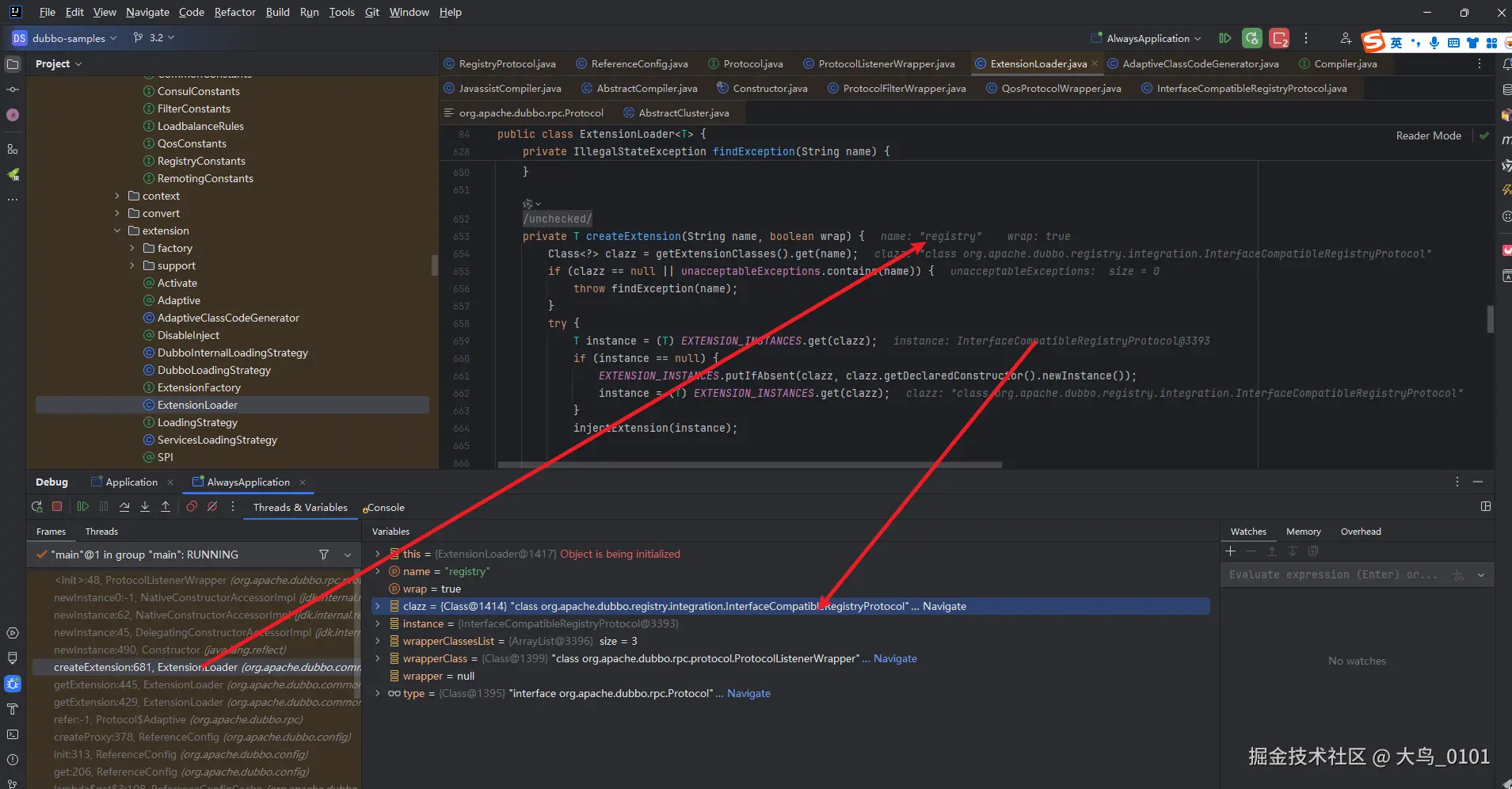Open Debug panel options menu
This screenshot has height=789, width=1512.
(x=1457, y=482)
